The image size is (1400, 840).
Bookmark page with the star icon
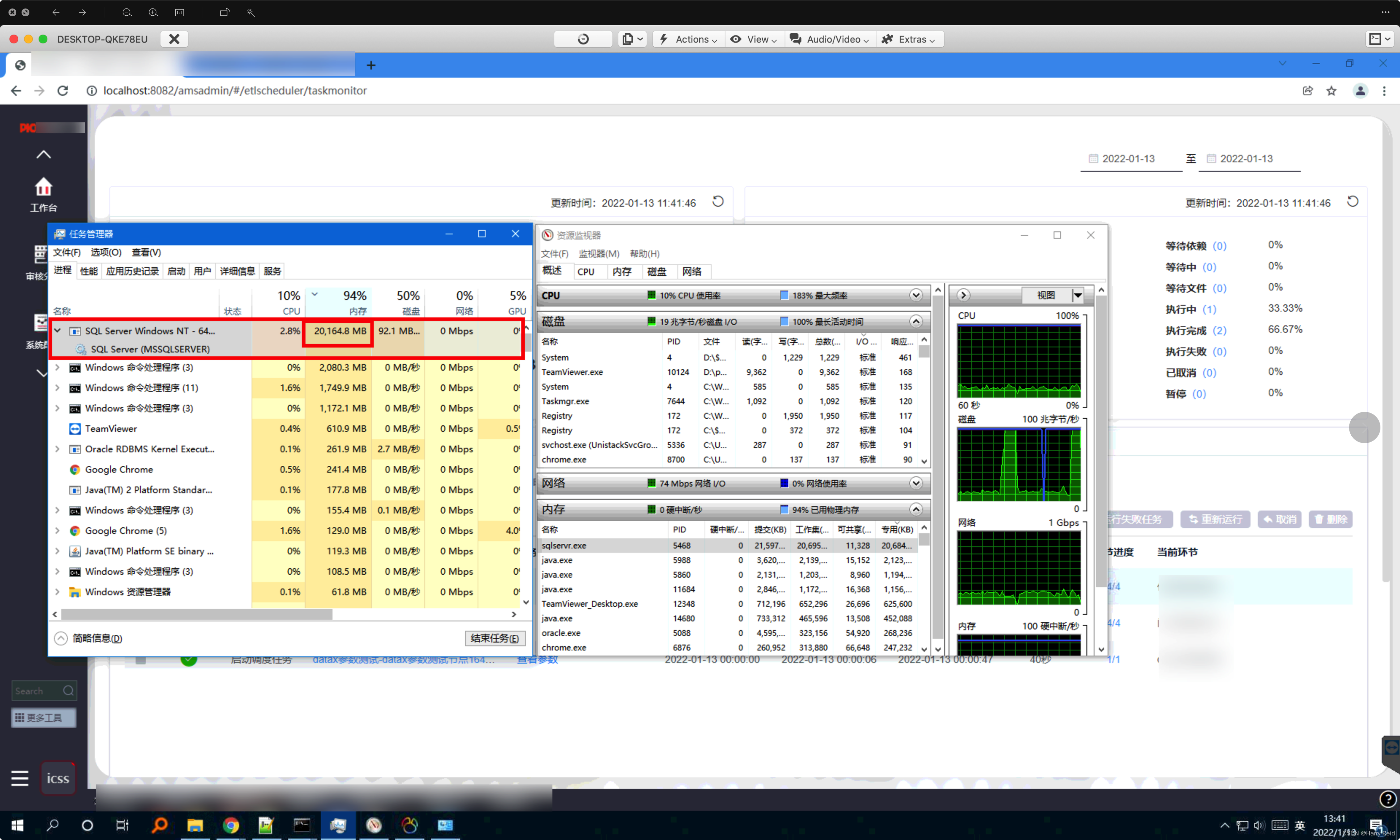click(1331, 91)
